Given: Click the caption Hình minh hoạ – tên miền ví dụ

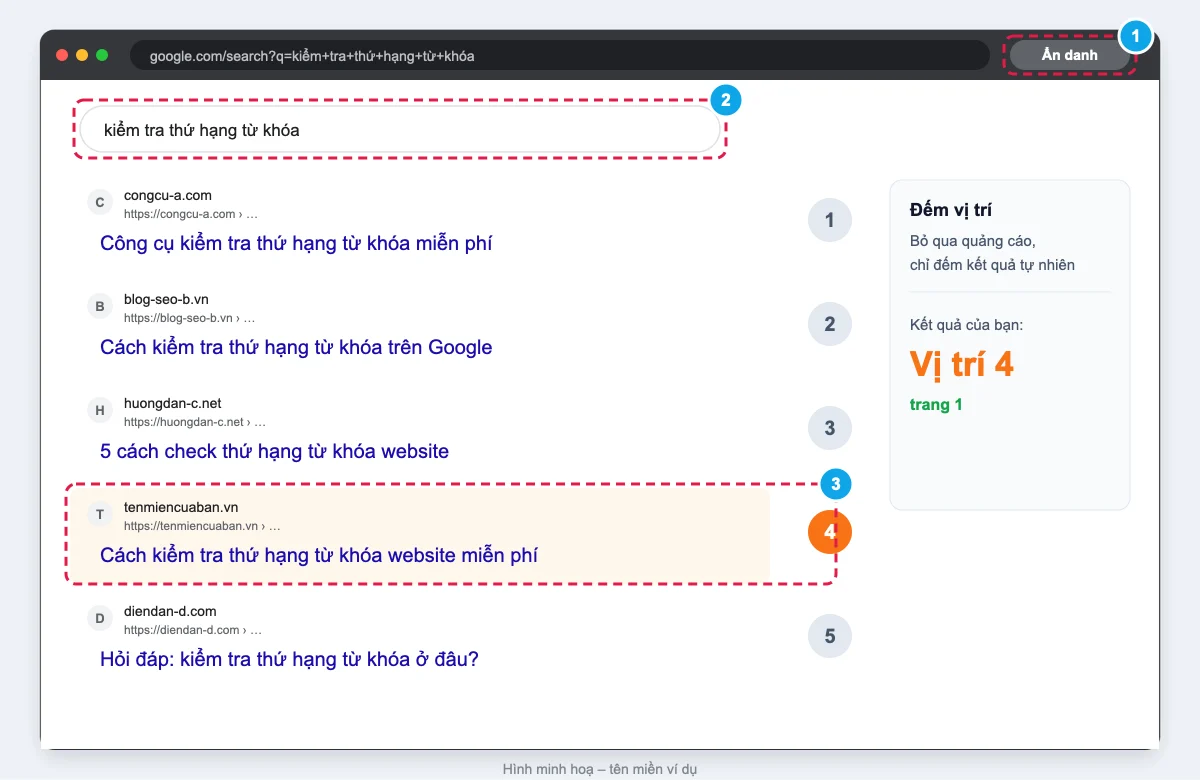Looking at the screenshot, I should [x=600, y=769].
